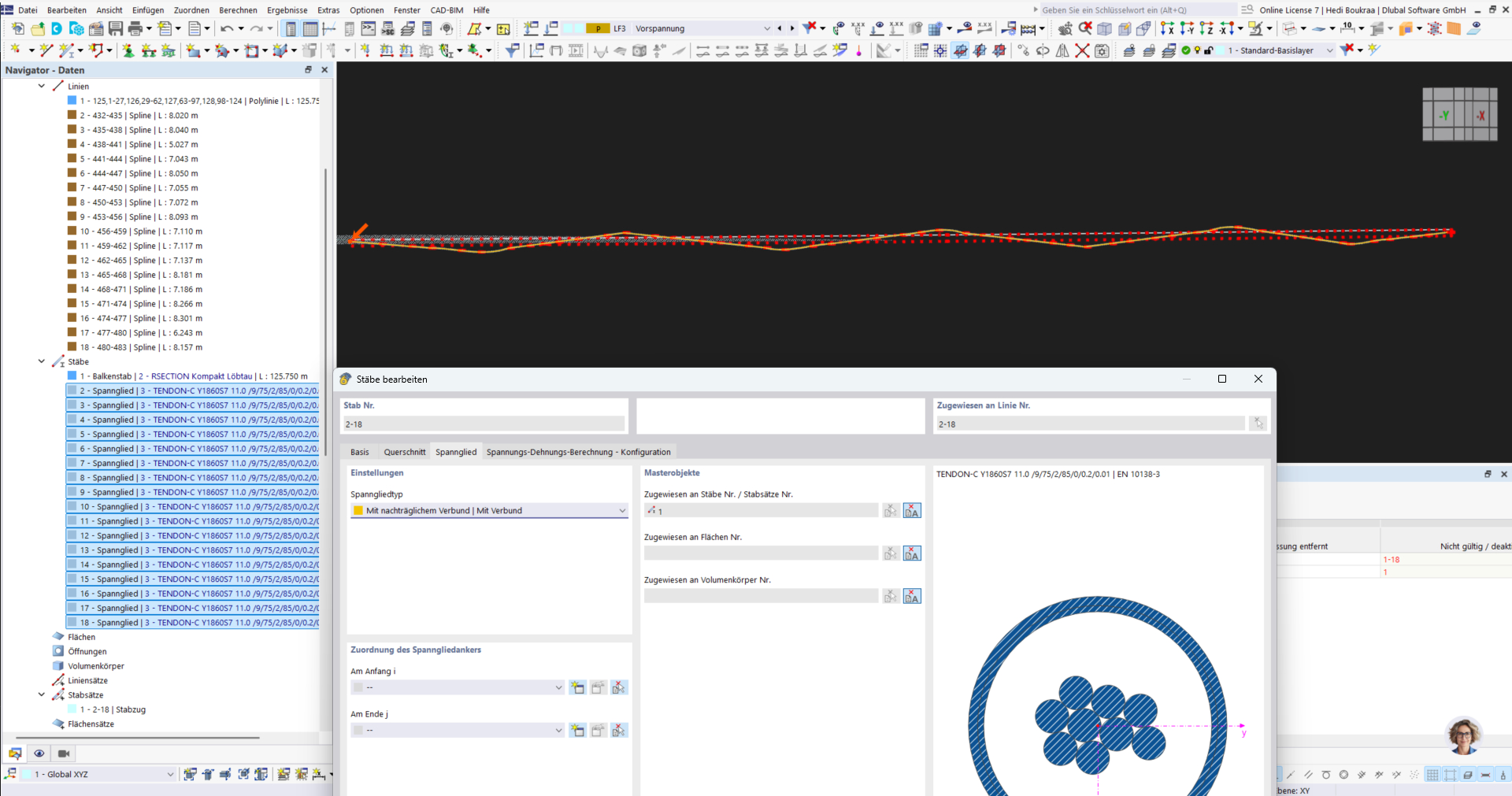The image size is (1512, 796).
Task: Open the Global XYZ coordinate system dropdown
Action: tap(169, 775)
